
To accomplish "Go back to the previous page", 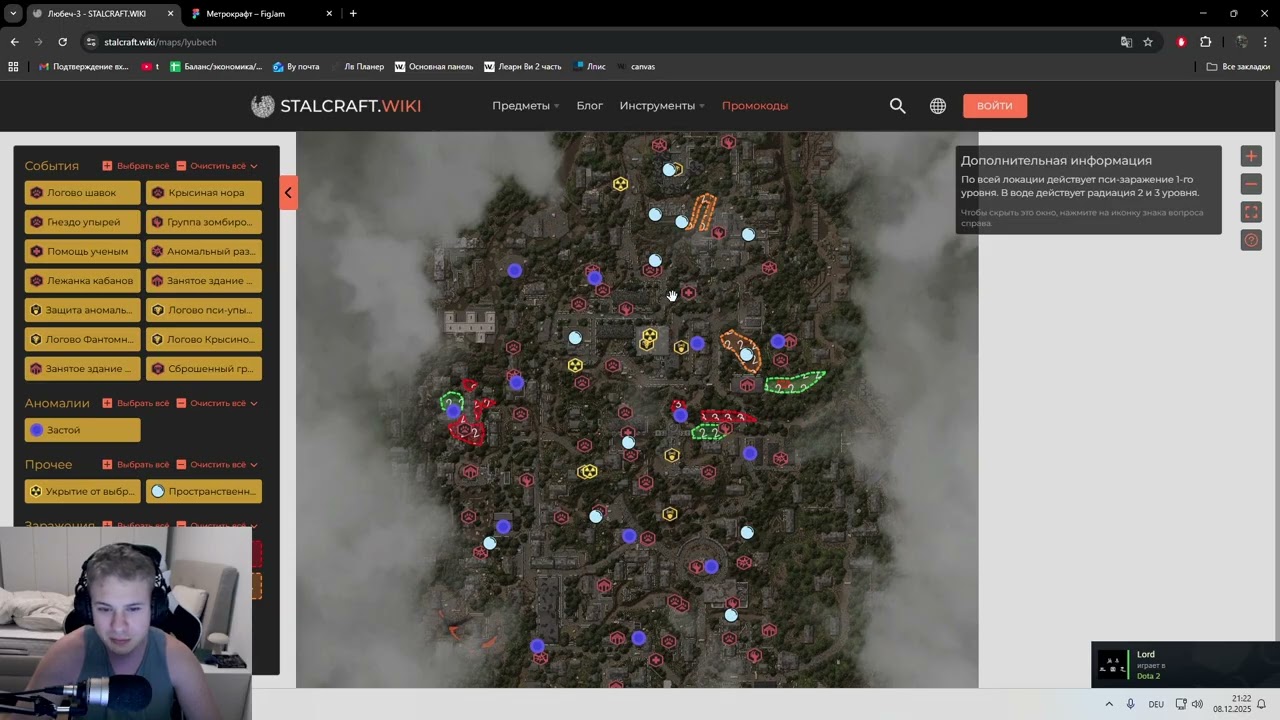I will 14,42.
